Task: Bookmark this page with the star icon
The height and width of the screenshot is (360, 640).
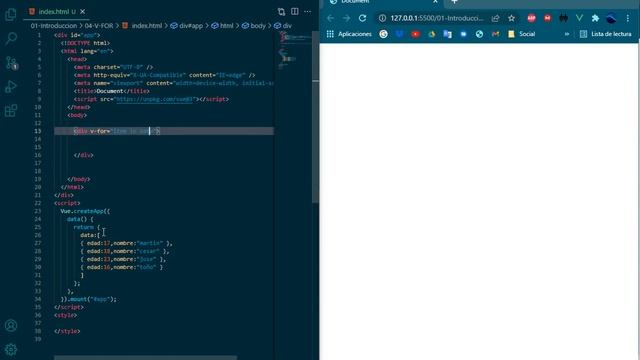Action: 511,18
